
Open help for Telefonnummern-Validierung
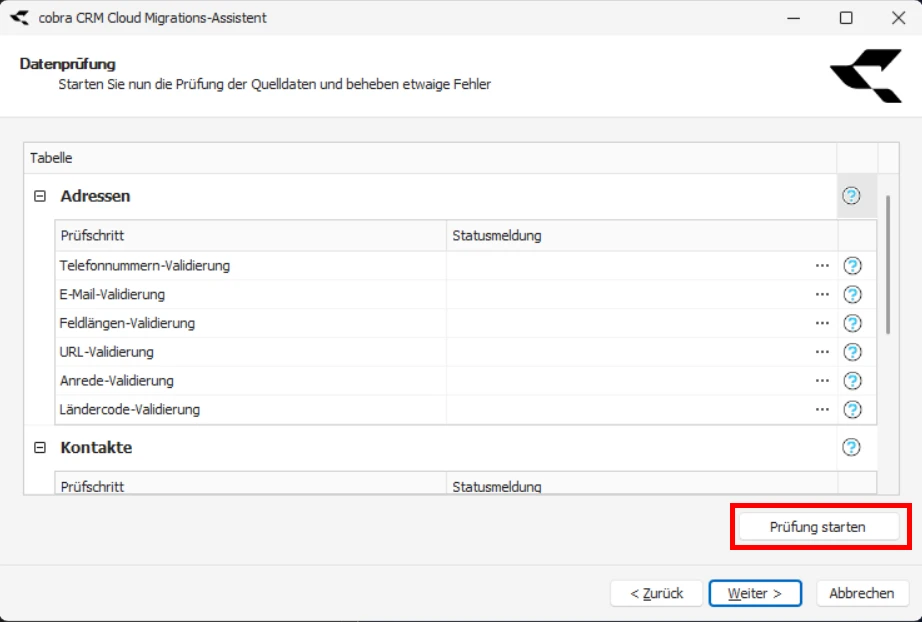pyautogui.click(x=852, y=265)
